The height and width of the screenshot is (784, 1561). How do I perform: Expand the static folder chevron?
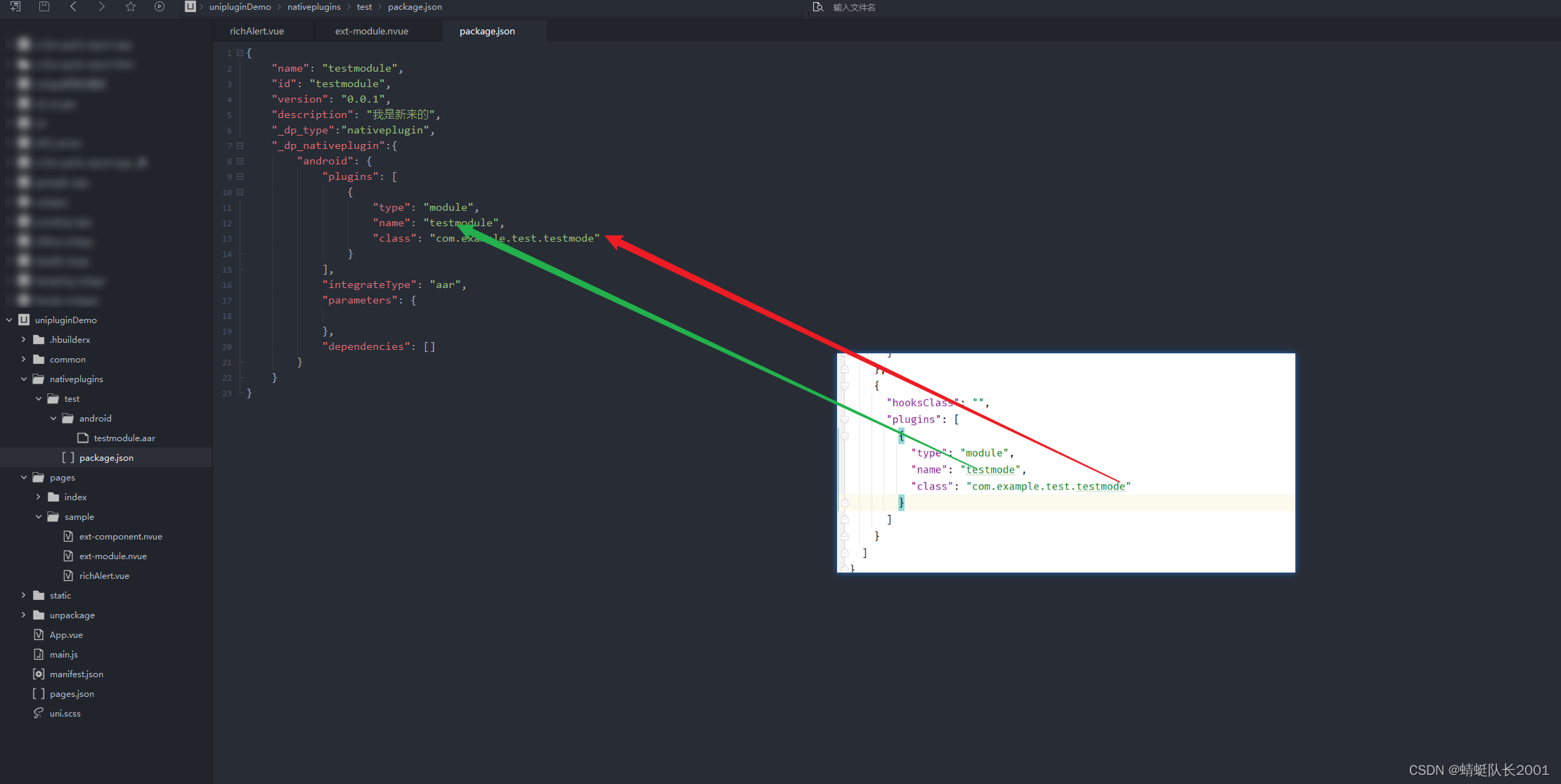point(23,595)
